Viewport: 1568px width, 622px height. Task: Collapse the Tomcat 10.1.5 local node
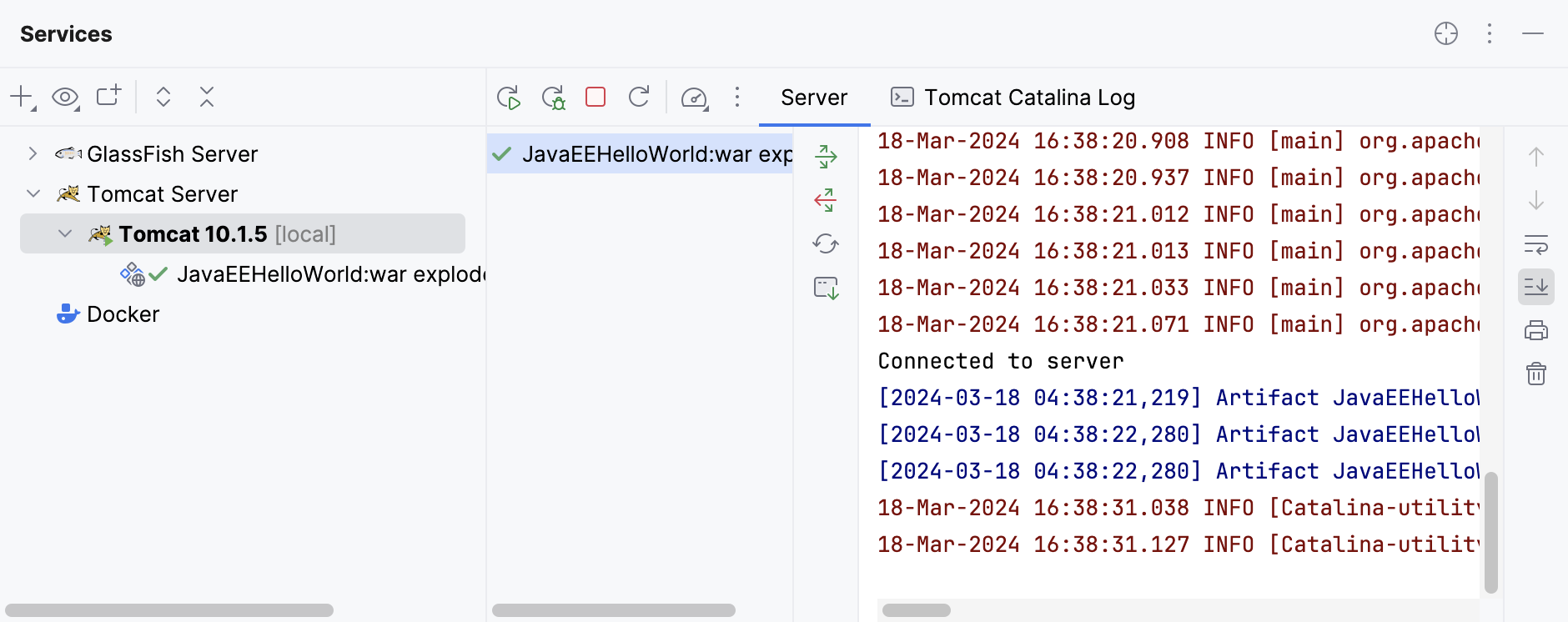[65, 234]
